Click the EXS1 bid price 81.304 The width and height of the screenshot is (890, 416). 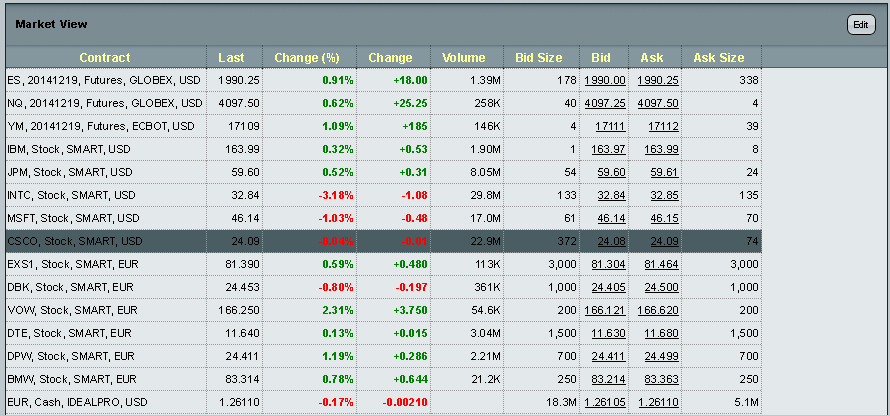coord(608,264)
